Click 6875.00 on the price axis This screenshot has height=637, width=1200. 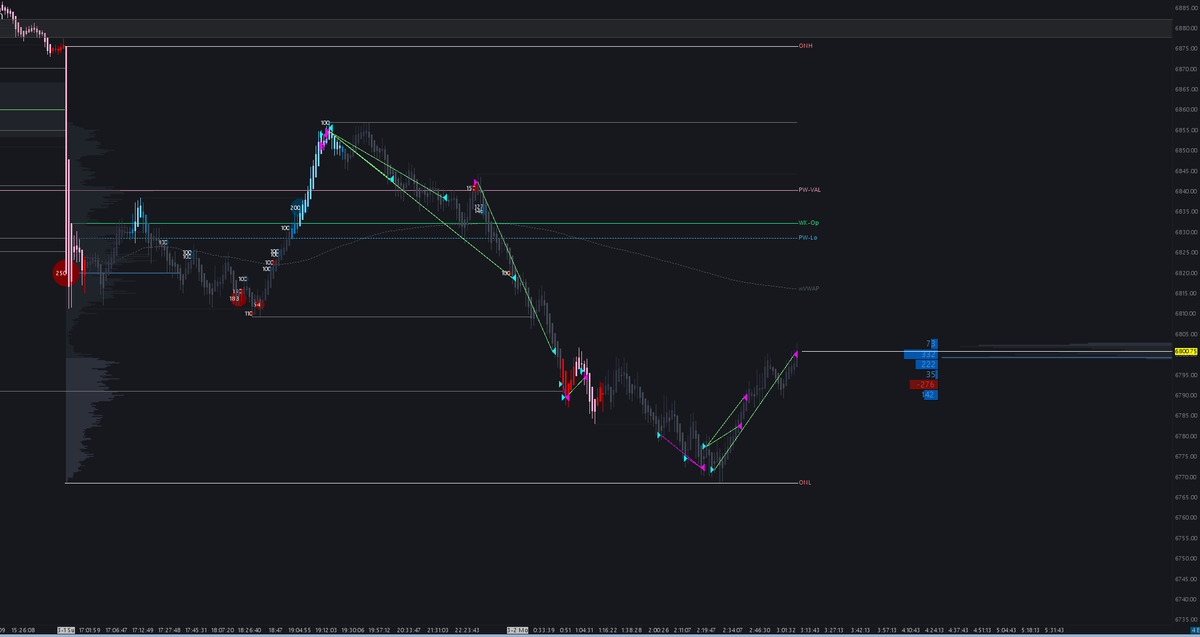pos(1186,48)
